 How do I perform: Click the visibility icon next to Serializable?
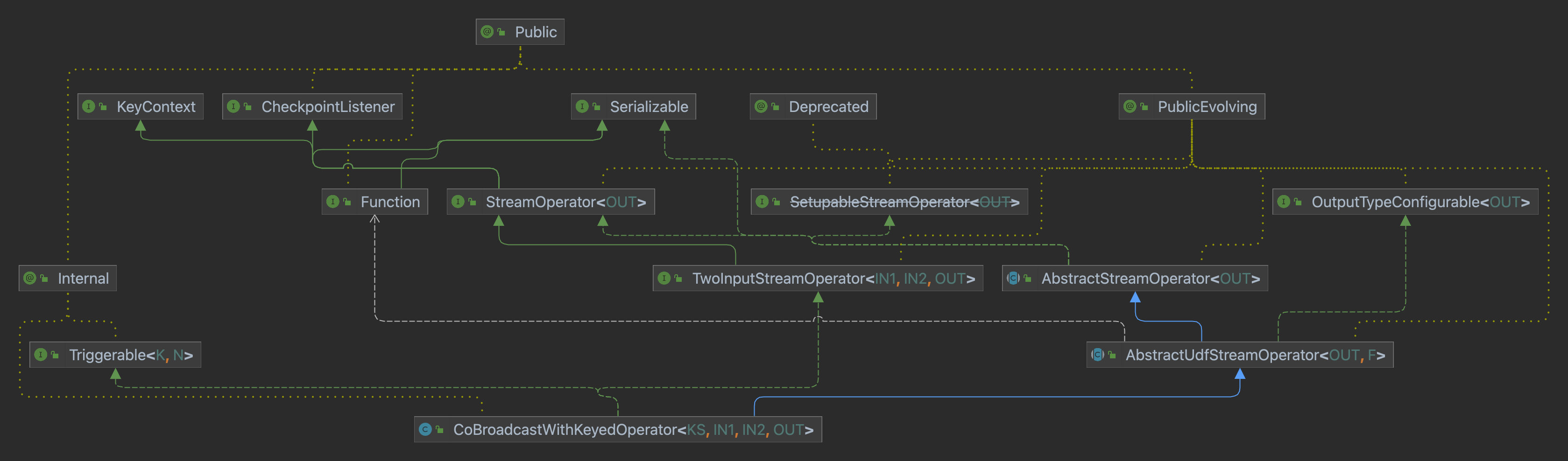597,107
